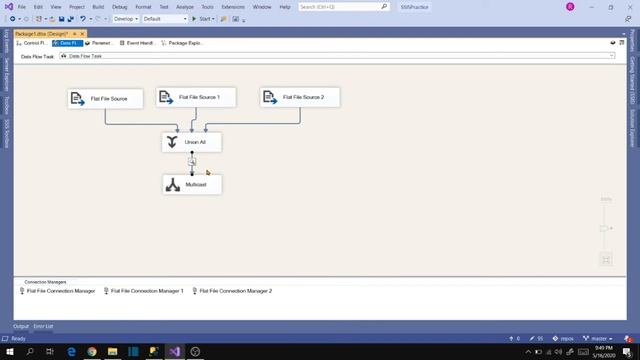Image resolution: width=640 pixels, height=360 pixels.
Task: Click the user account avatar icon
Action: (570, 7)
